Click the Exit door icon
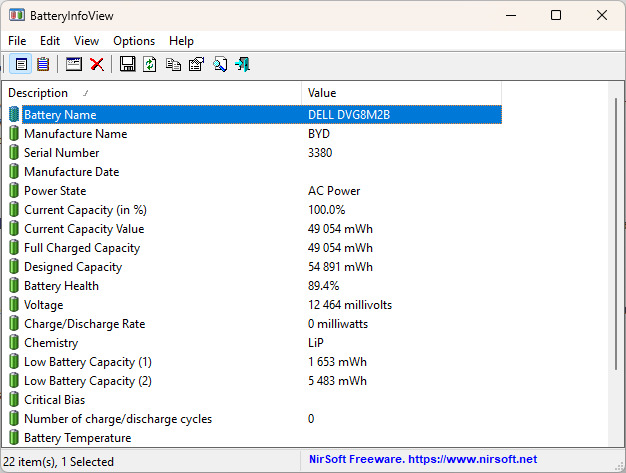 [243, 64]
